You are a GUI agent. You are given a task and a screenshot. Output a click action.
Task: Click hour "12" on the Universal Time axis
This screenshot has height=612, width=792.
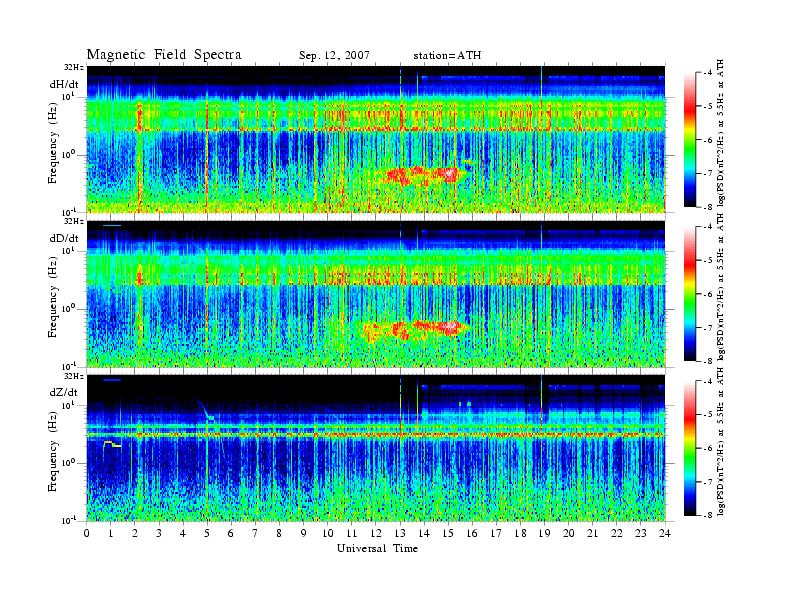click(x=376, y=534)
